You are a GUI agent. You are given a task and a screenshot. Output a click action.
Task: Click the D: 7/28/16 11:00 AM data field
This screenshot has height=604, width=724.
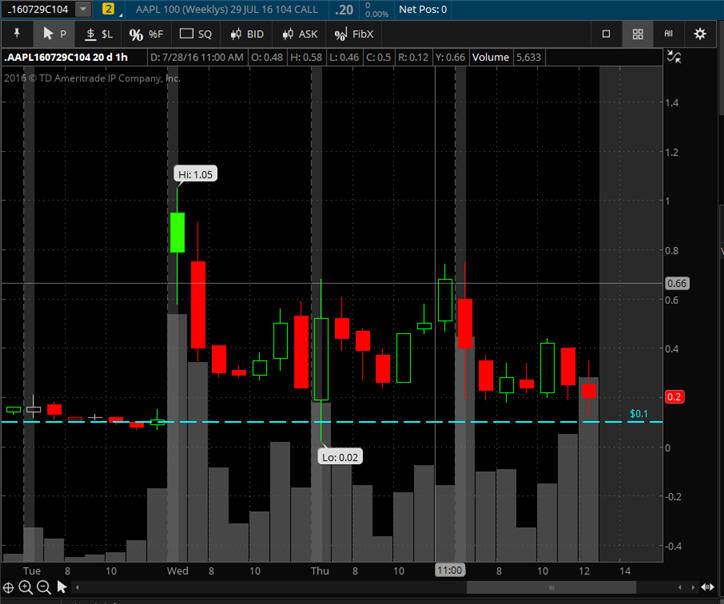pyautogui.click(x=197, y=57)
